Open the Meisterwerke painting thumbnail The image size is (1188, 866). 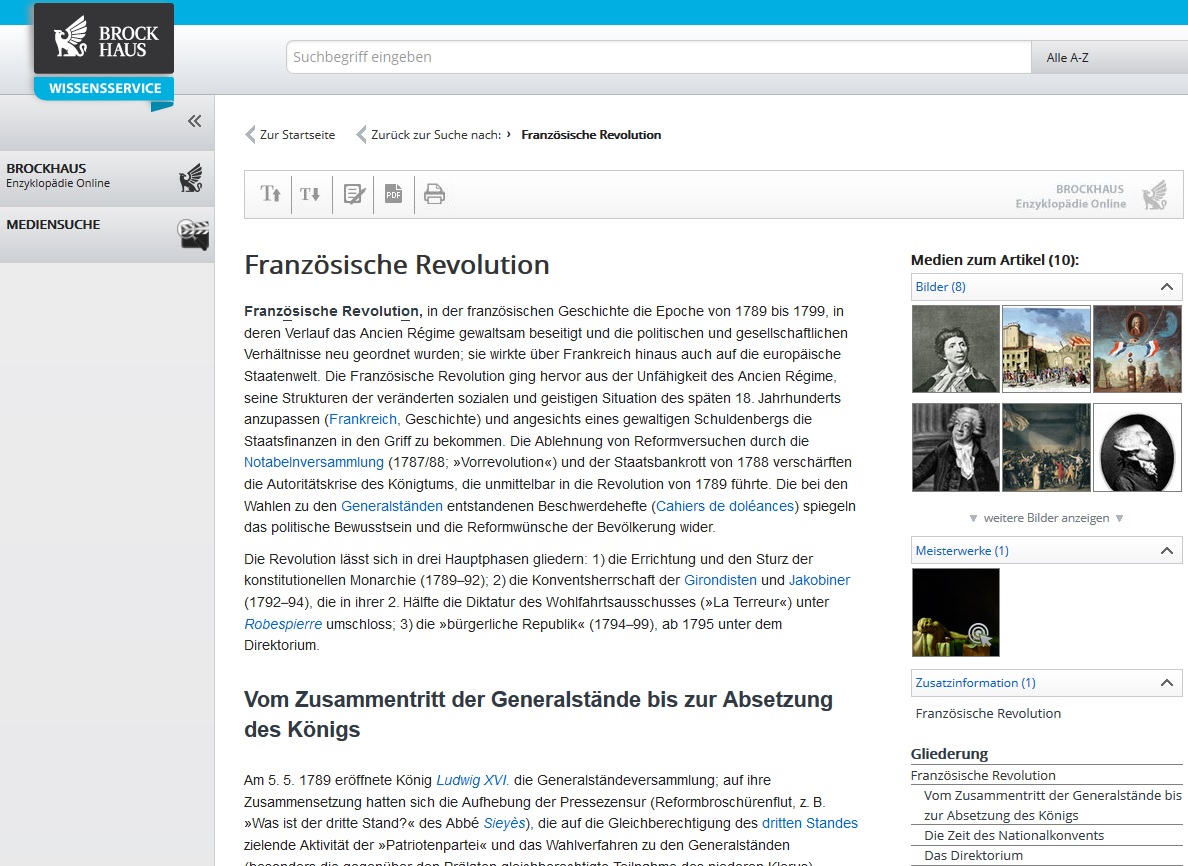click(955, 612)
